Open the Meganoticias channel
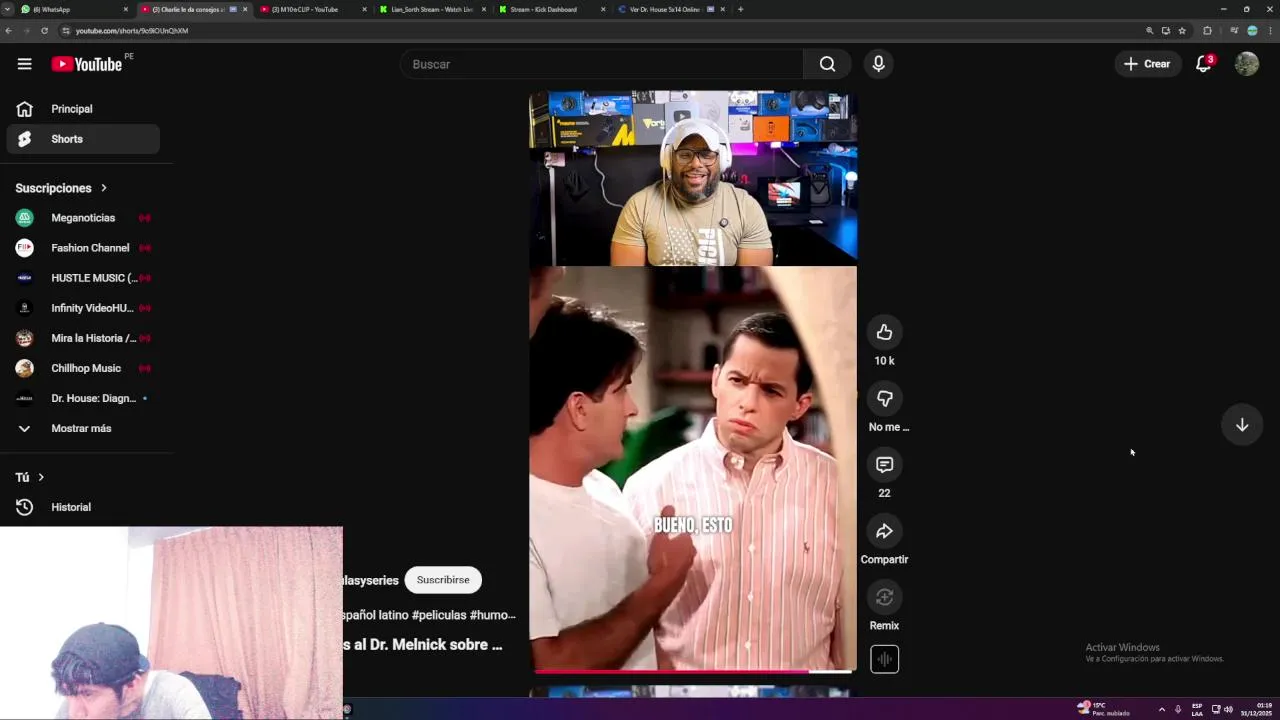This screenshot has height=720, width=1280. coord(83,218)
